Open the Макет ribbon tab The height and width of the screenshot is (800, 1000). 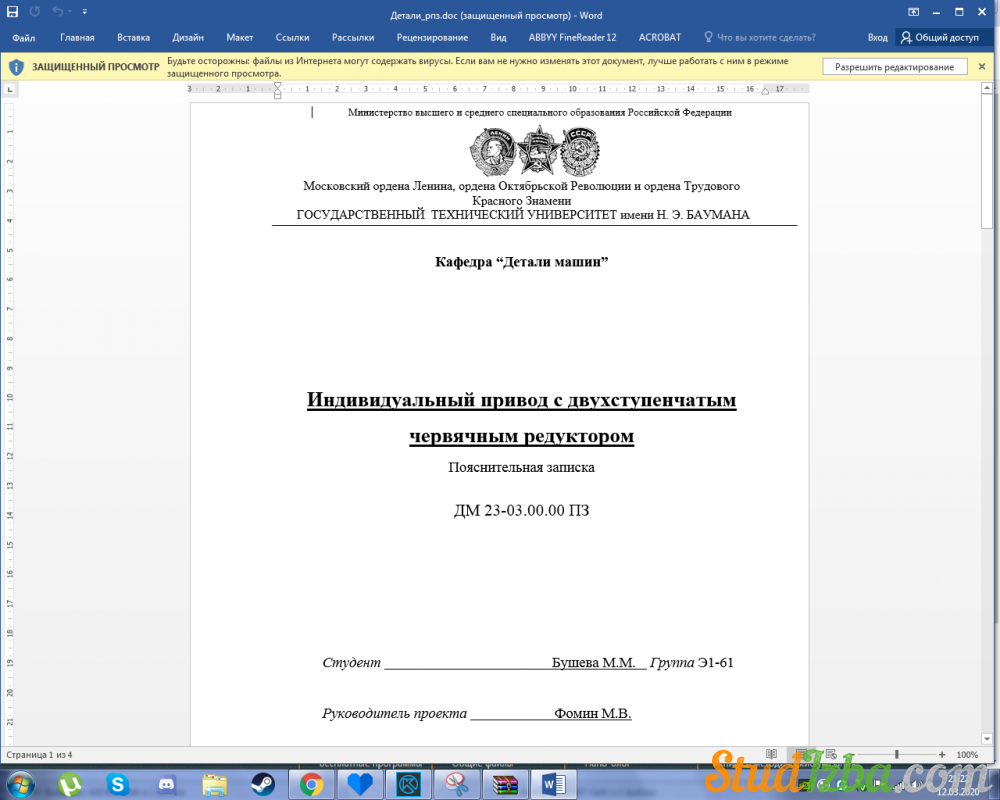[x=240, y=38]
